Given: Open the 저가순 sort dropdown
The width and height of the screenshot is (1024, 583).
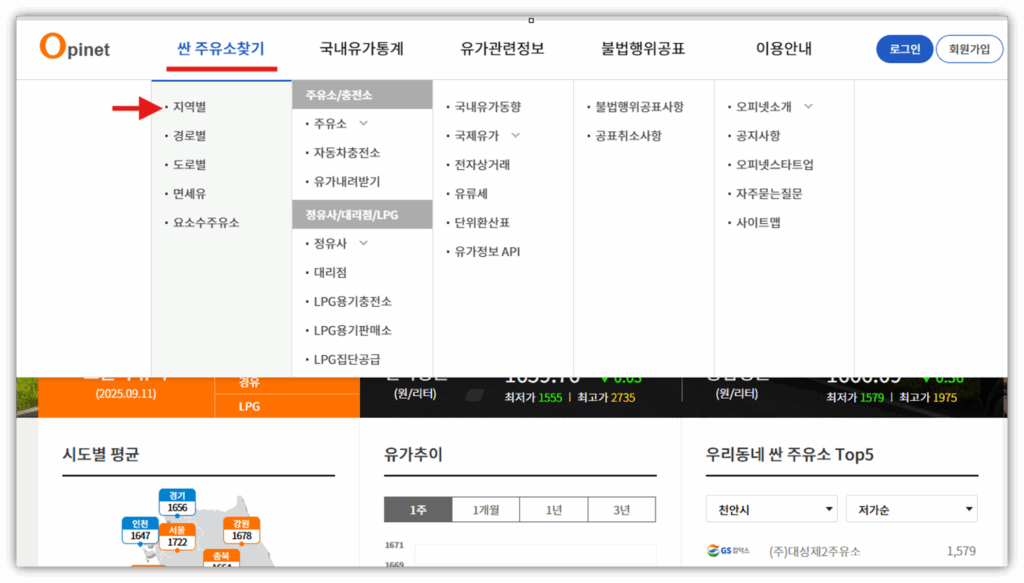Looking at the screenshot, I should pyautogui.click(x=911, y=509).
